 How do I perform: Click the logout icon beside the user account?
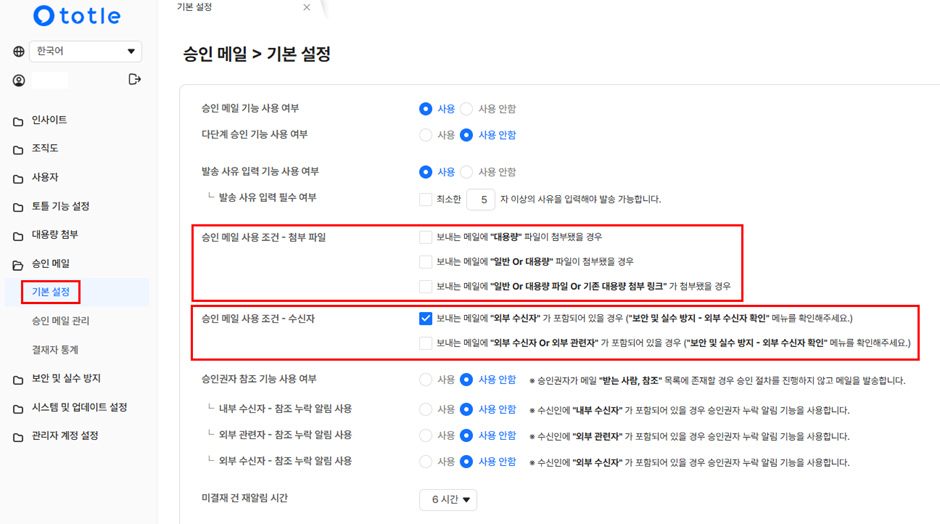(x=135, y=80)
